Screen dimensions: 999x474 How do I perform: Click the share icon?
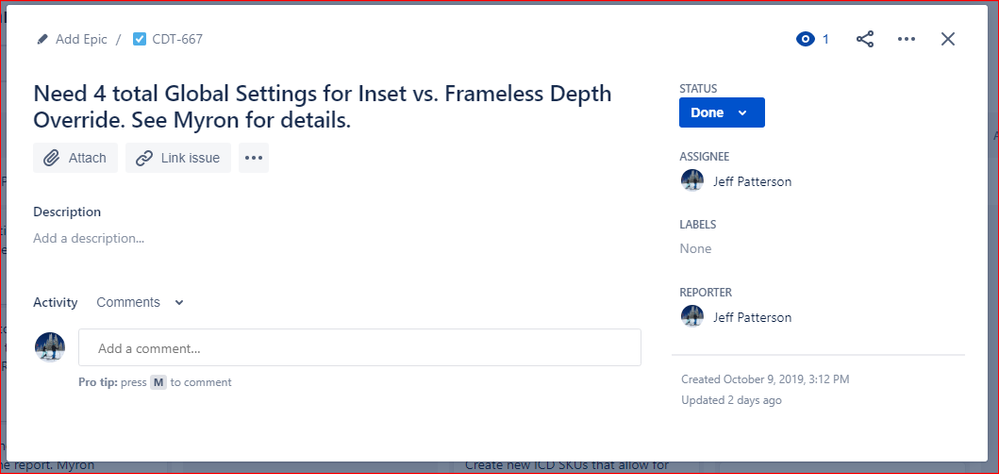(865, 40)
